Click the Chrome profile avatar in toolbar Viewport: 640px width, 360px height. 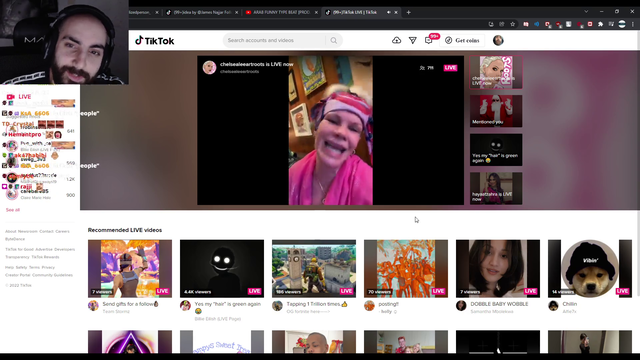pos(622,24)
